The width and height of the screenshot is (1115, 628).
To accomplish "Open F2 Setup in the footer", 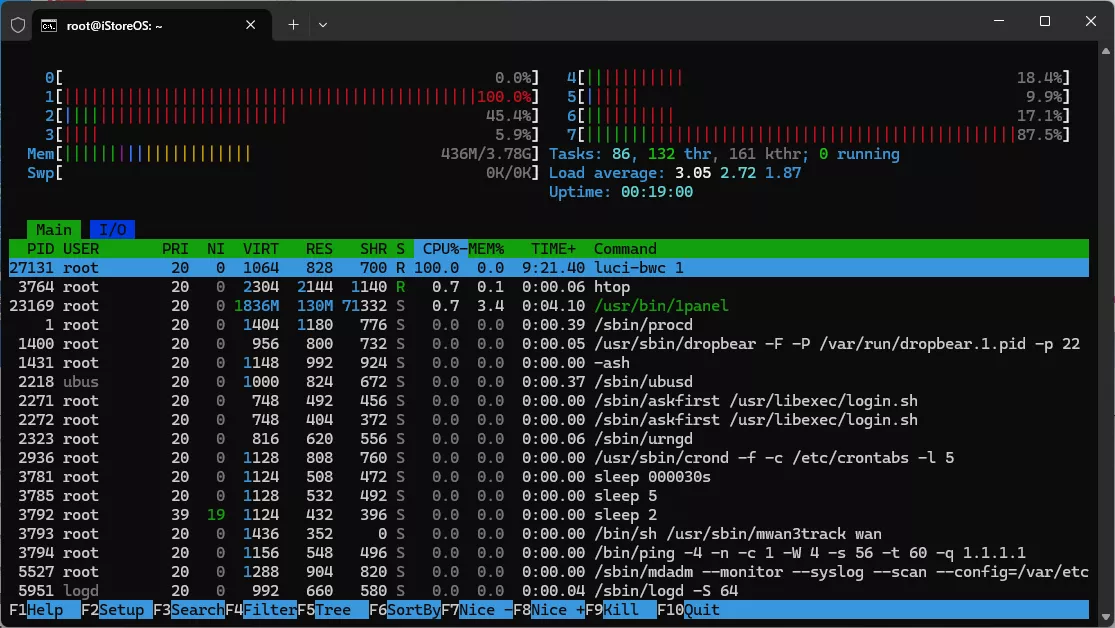I will [120, 610].
